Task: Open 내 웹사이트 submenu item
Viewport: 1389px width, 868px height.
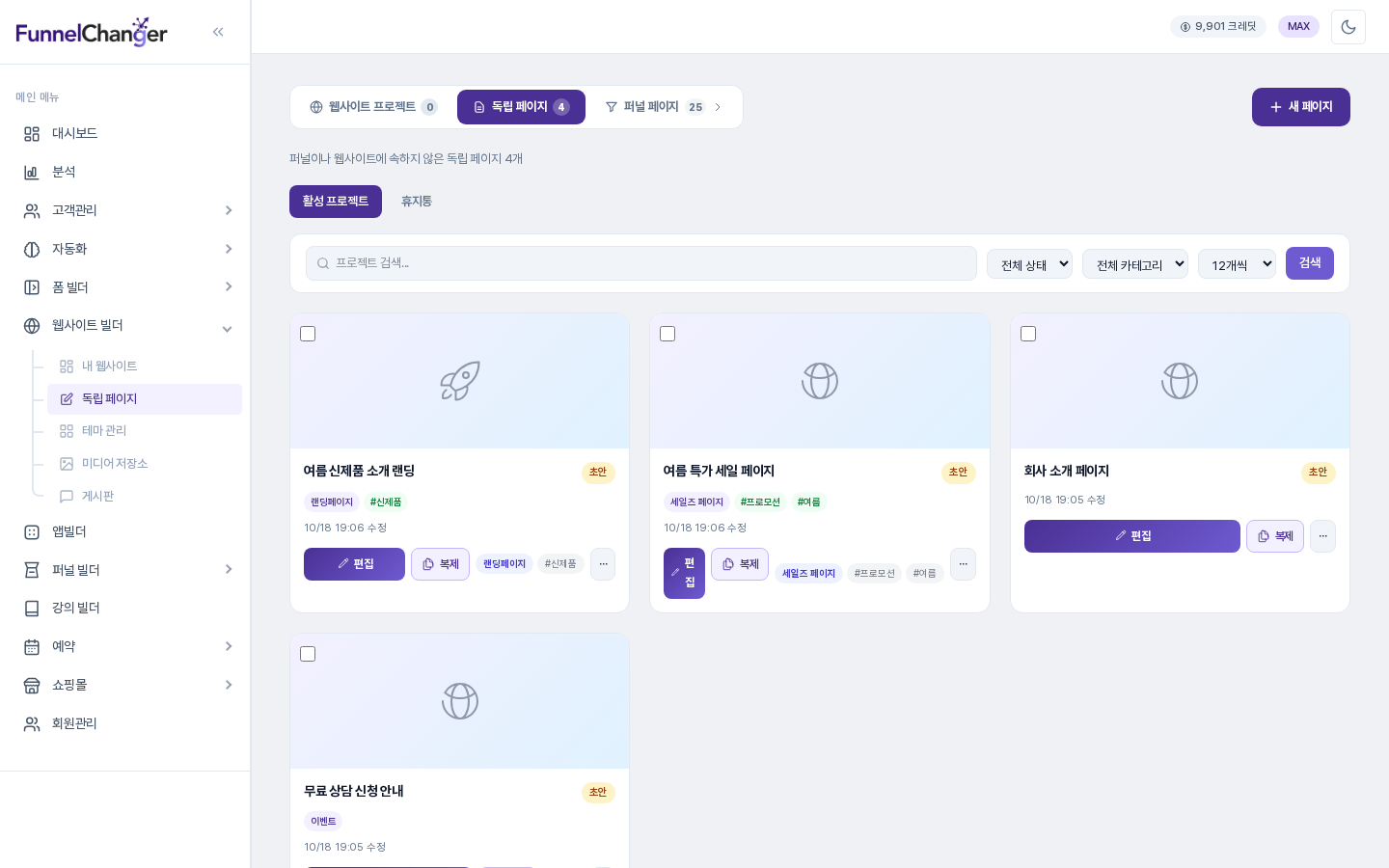Action: click(x=145, y=366)
